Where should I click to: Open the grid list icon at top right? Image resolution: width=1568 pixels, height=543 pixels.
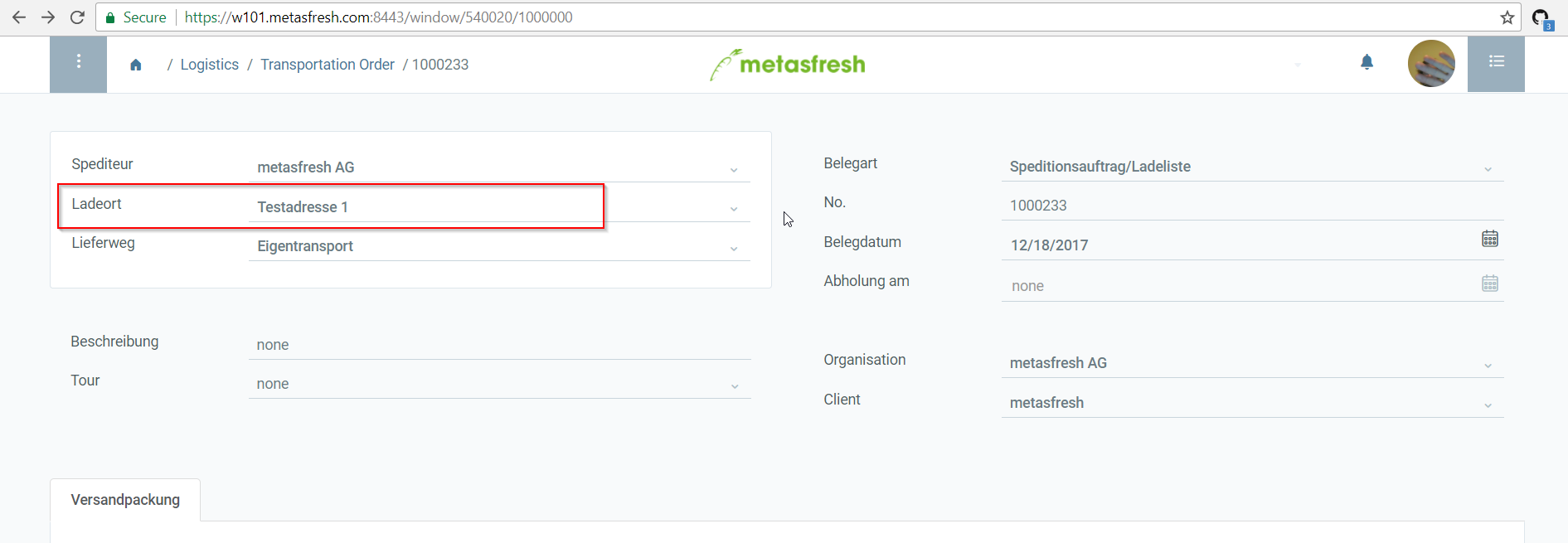[1496, 61]
